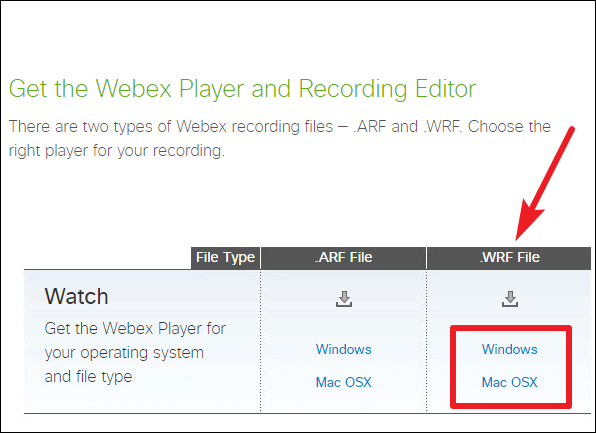Screen dimensions: 596x433
Task: Click the ".WRF." word in the intro paragraph
Action: pyautogui.click(x=443, y=127)
